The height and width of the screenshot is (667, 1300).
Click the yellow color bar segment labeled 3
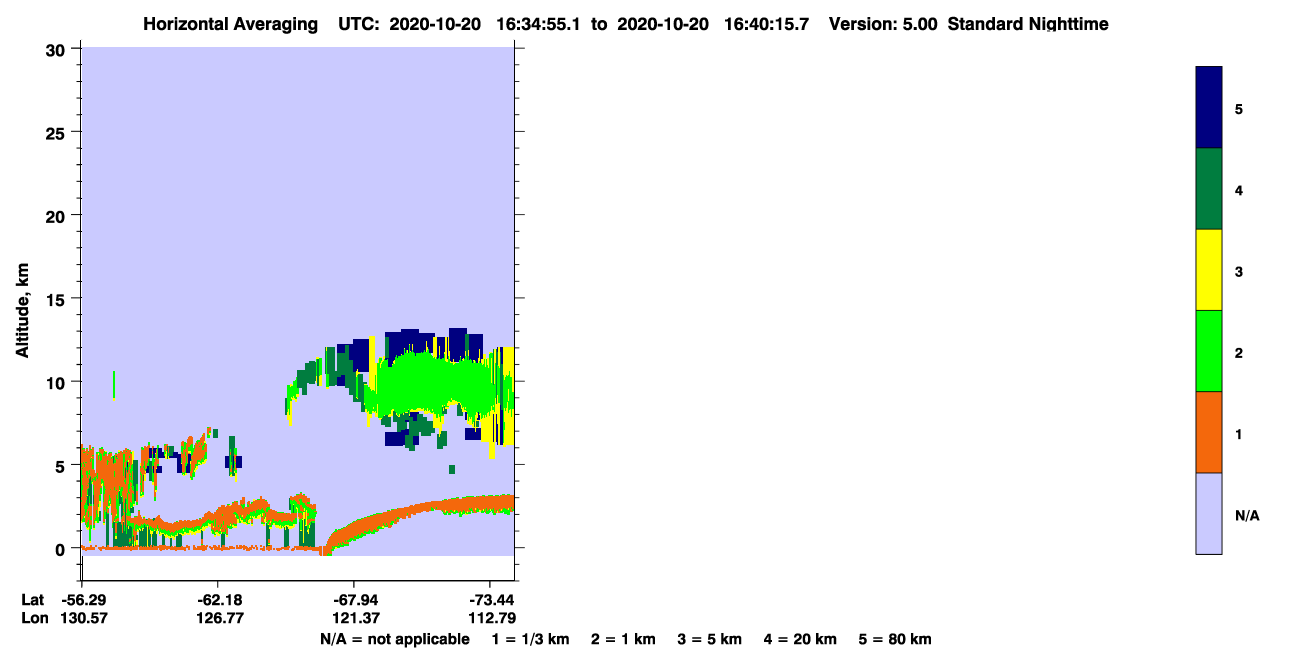tap(1209, 270)
